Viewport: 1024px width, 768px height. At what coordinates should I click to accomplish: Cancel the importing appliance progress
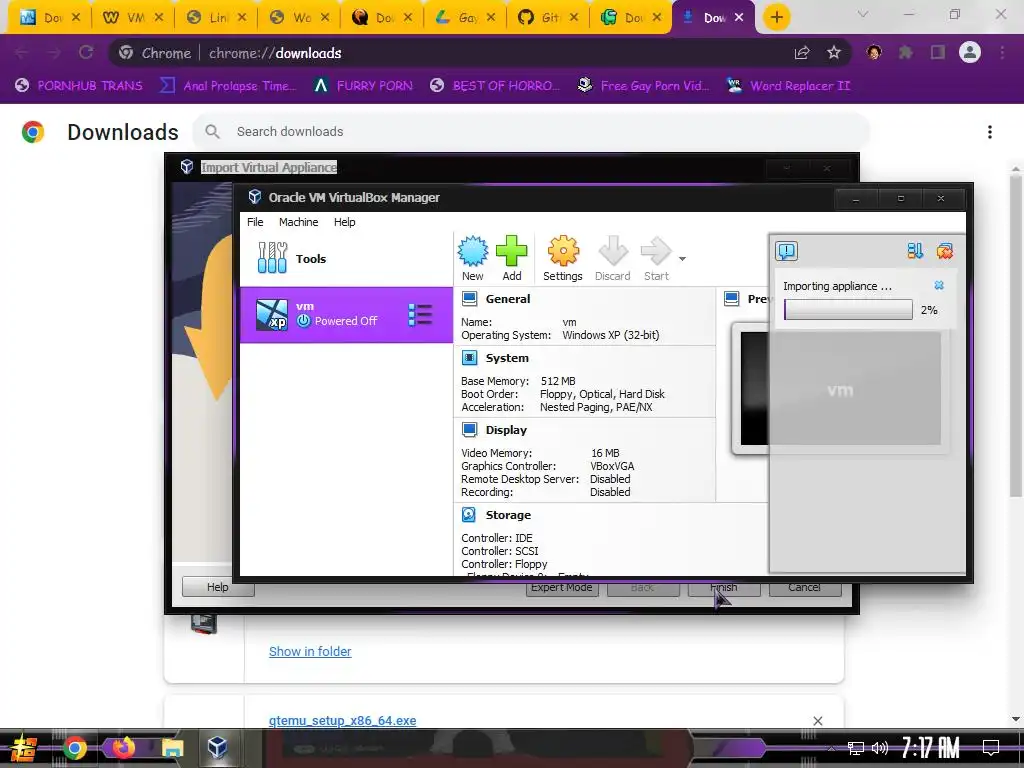click(939, 285)
